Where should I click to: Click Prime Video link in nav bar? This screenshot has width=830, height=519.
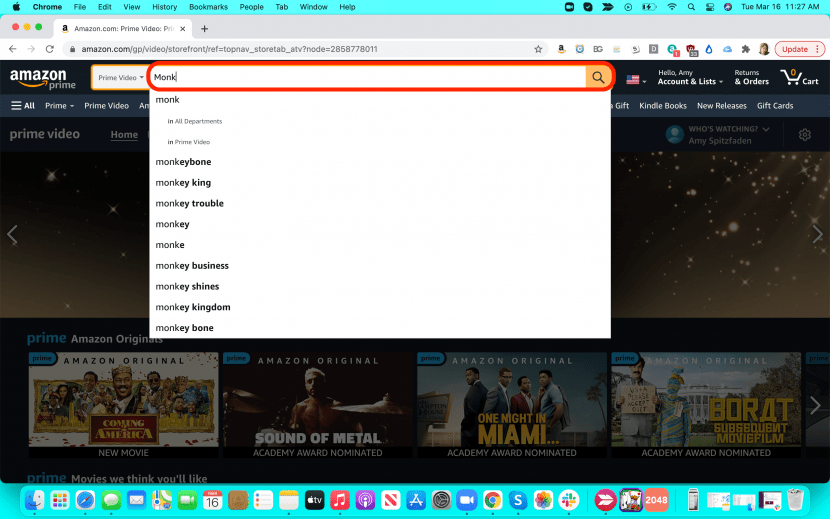106,106
